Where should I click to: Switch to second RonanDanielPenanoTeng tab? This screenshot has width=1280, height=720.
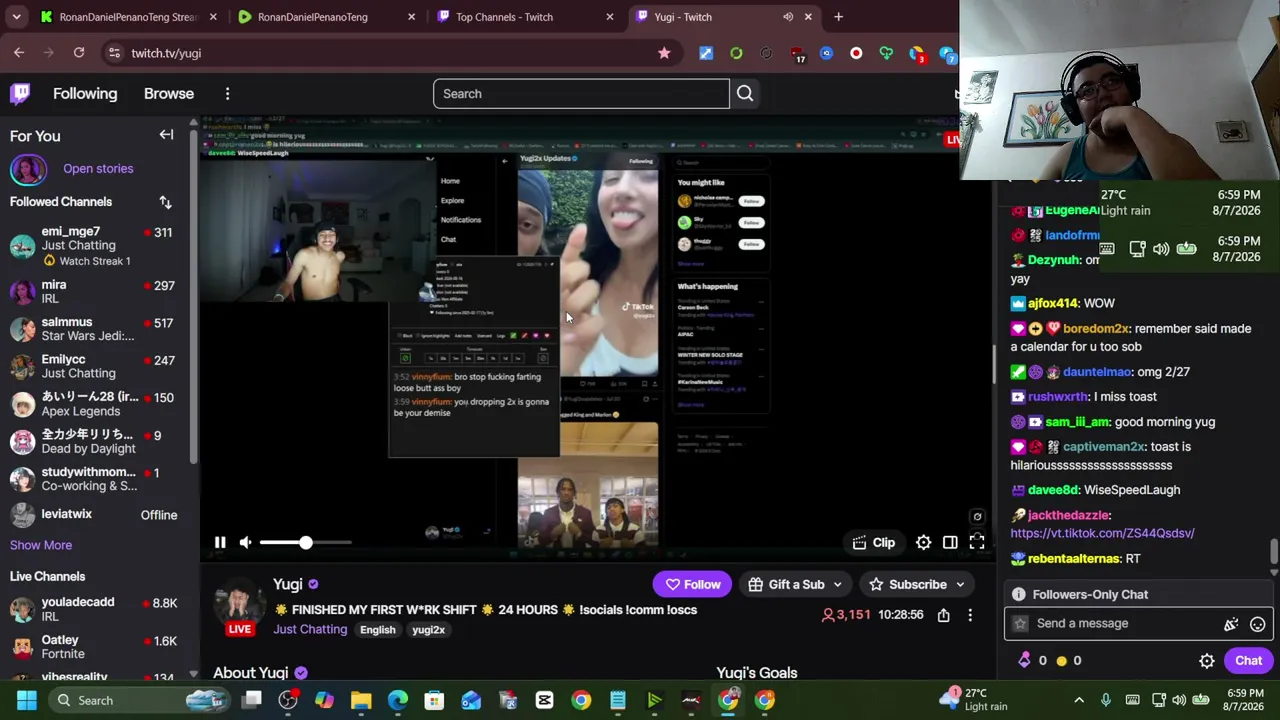[326, 17]
